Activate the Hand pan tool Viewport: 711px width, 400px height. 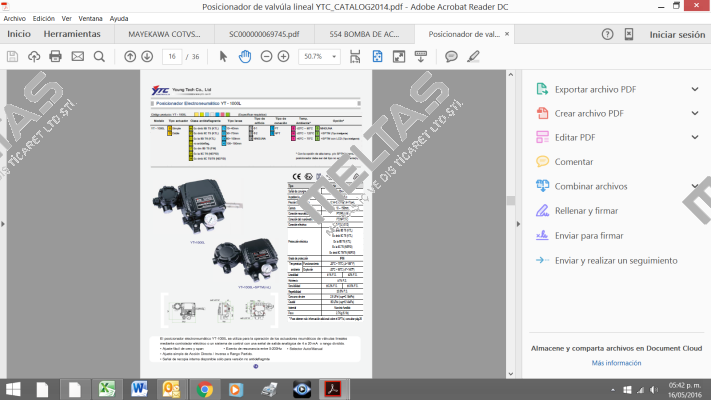pos(245,57)
